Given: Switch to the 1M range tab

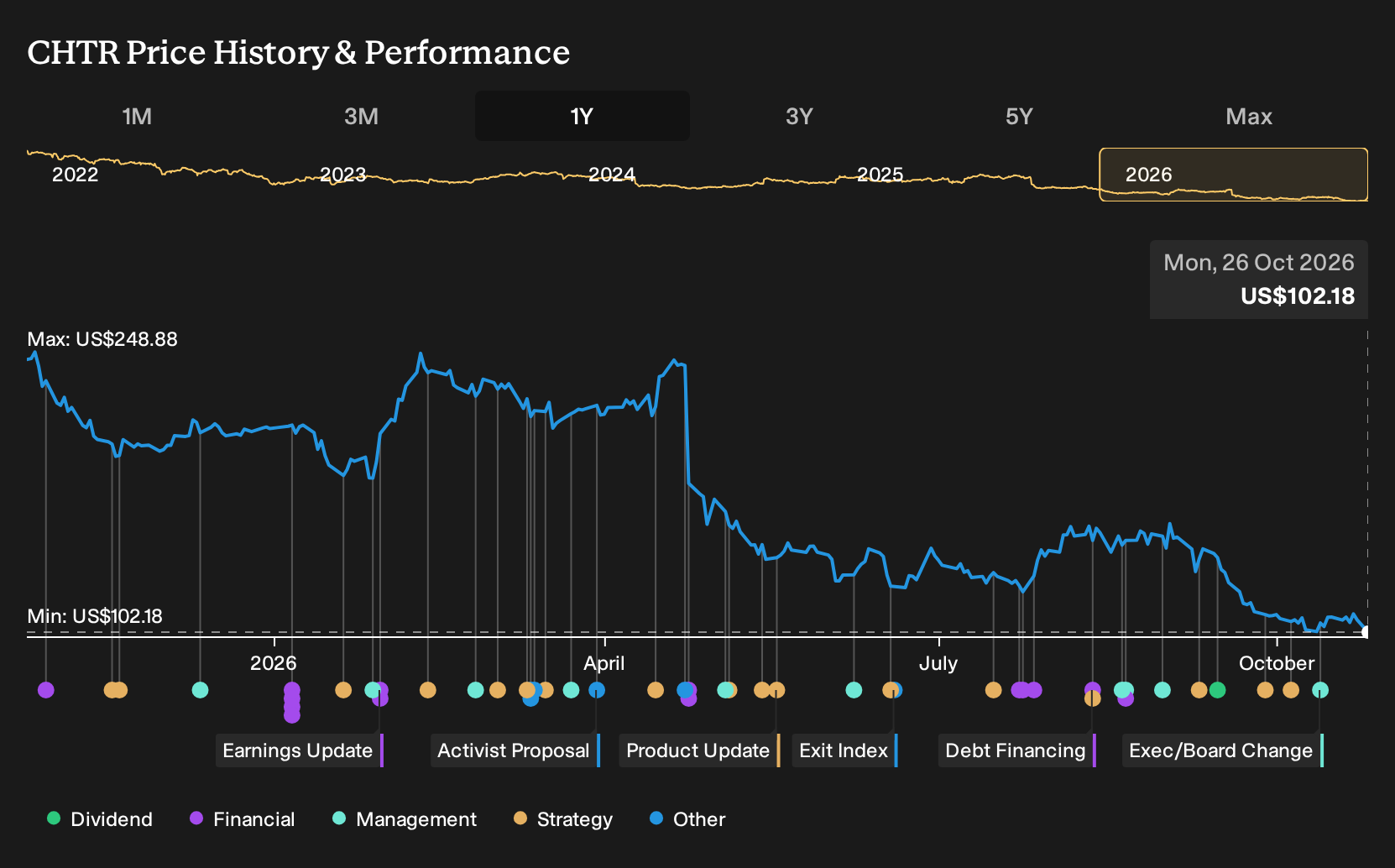Looking at the screenshot, I should coord(137,116).
